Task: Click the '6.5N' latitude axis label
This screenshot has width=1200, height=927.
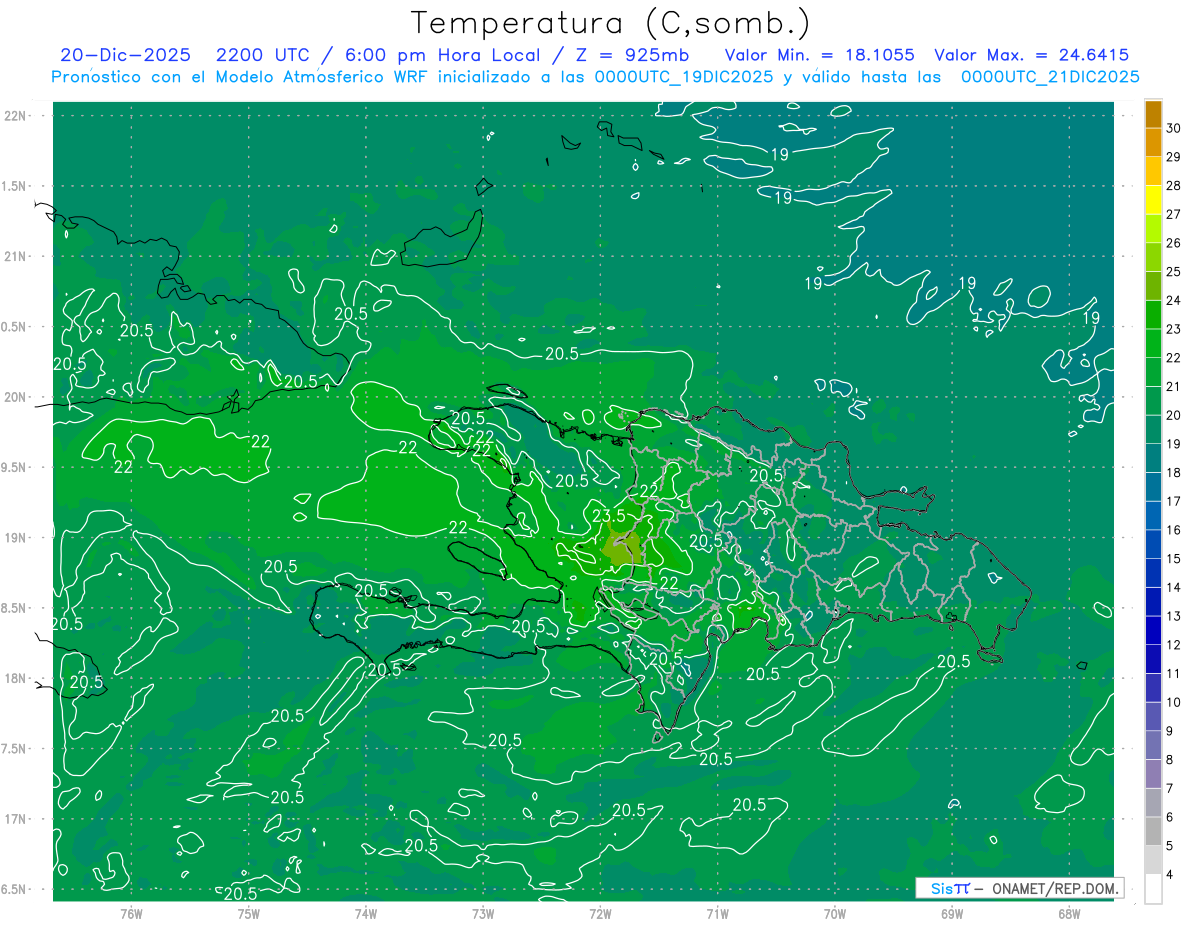Action: (x=13, y=890)
